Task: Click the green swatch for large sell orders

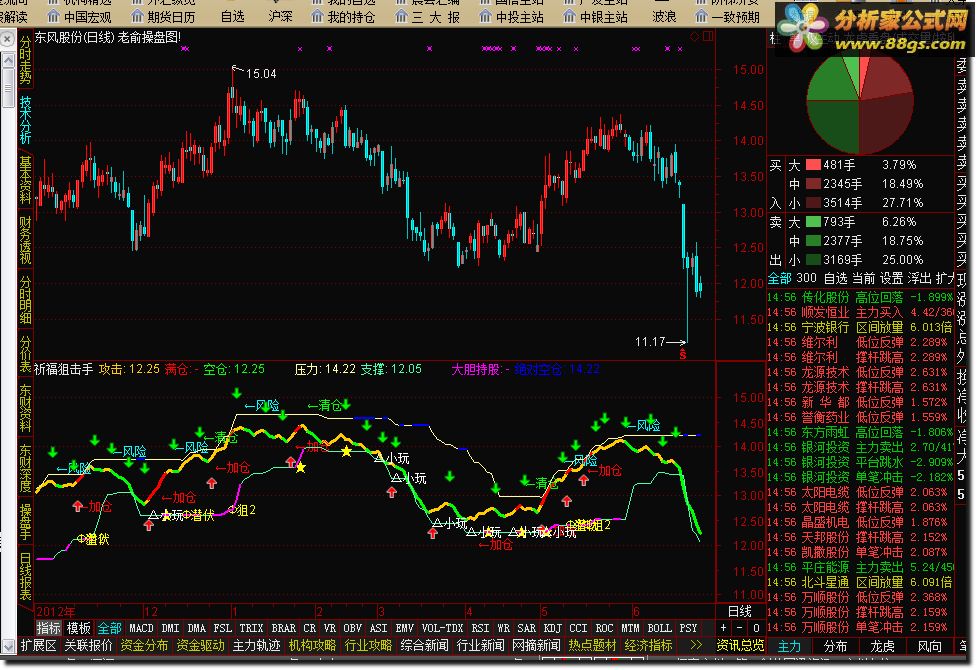Action: [813, 221]
